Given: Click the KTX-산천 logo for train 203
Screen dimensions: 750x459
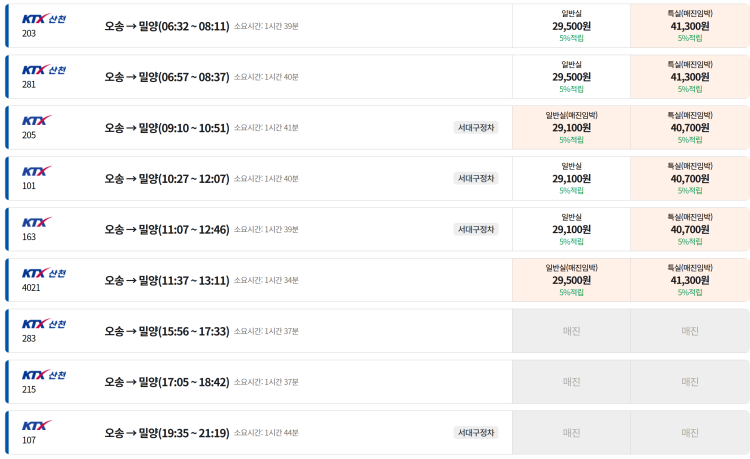Looking at the screenshot, I should (x=44, y=19).
